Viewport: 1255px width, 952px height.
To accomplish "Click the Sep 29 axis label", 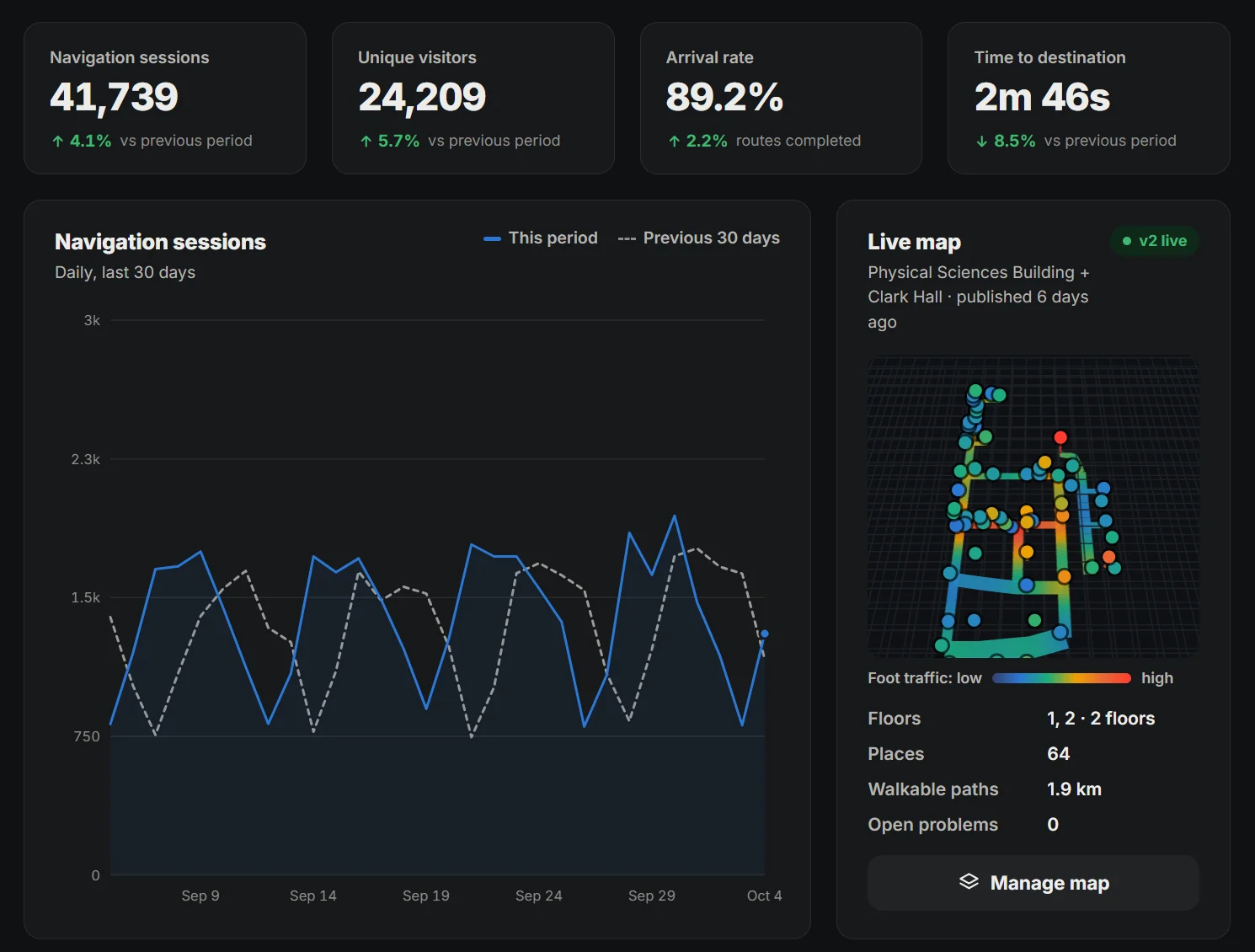I will tap(652, 896).
